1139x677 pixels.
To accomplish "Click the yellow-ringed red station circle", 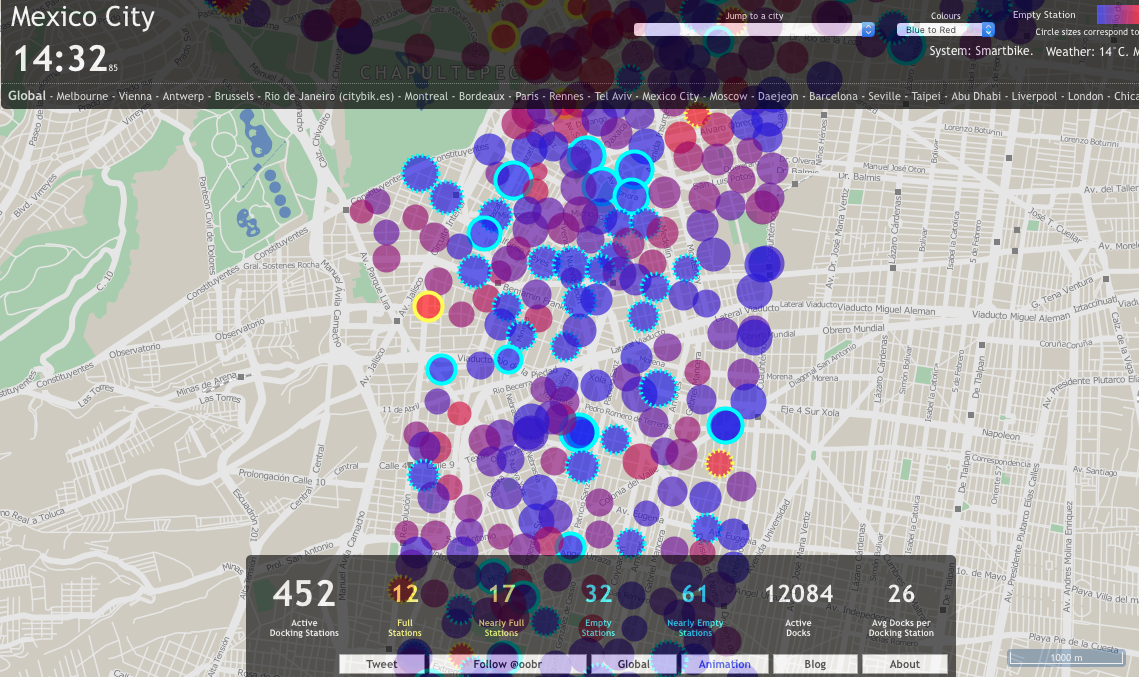I will click(x=429, y=306).
